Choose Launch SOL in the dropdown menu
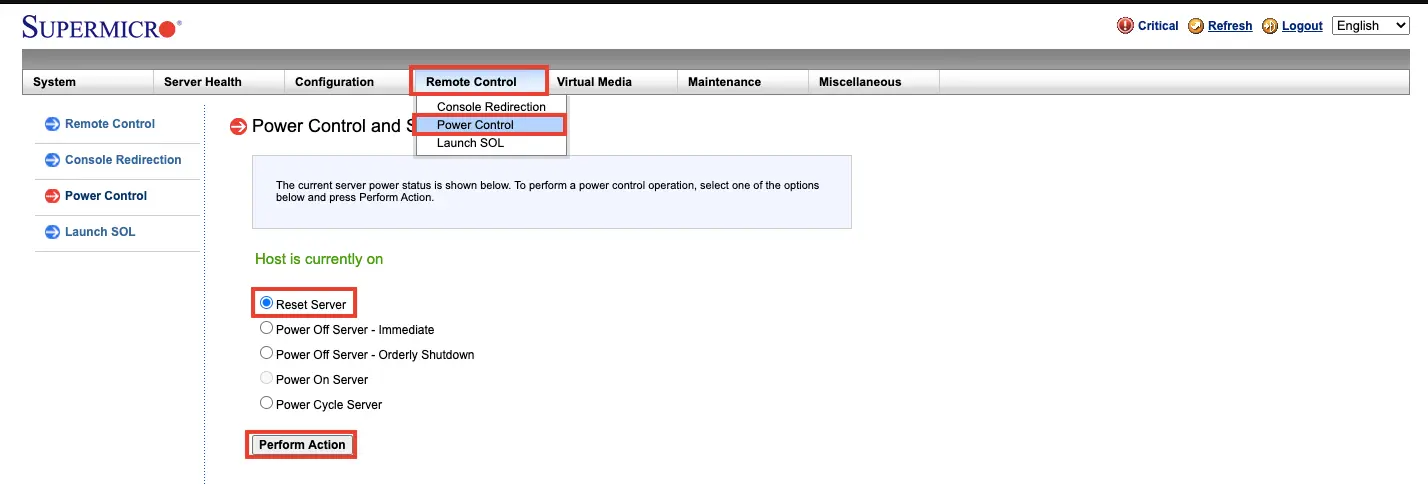The width and height of the screenshot is (1428, 484). click(491, 143)
